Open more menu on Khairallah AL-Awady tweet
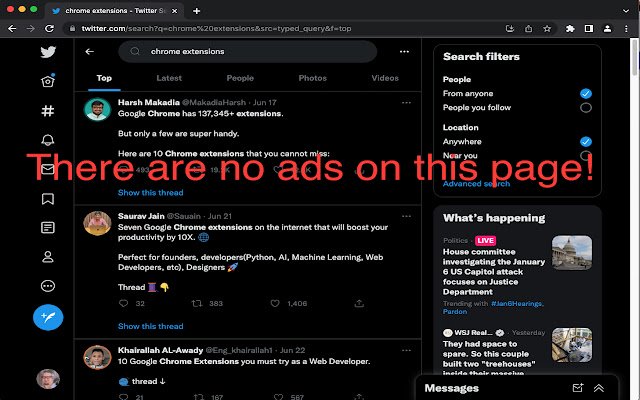Viewport: 640px width, 400px height. pyautogui.click(x=406, y=350)
